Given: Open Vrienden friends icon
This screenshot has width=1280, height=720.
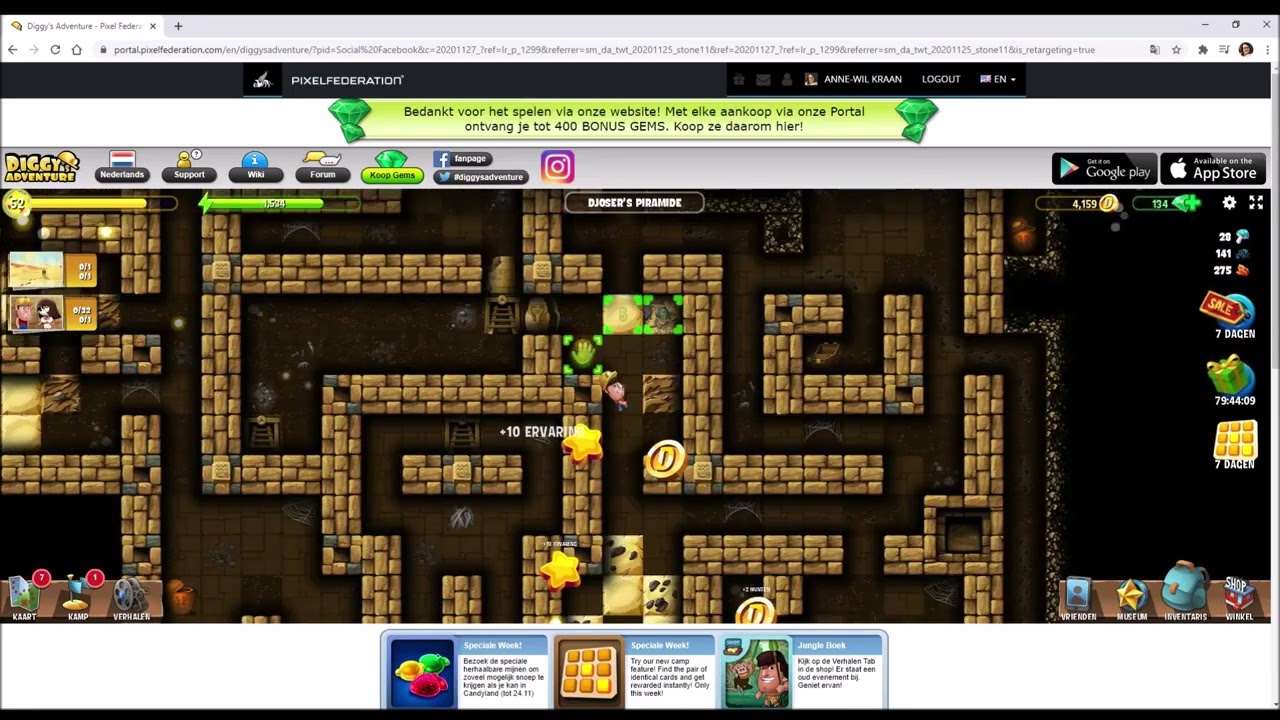Looking at the screenshot, I should point(1077,599).
